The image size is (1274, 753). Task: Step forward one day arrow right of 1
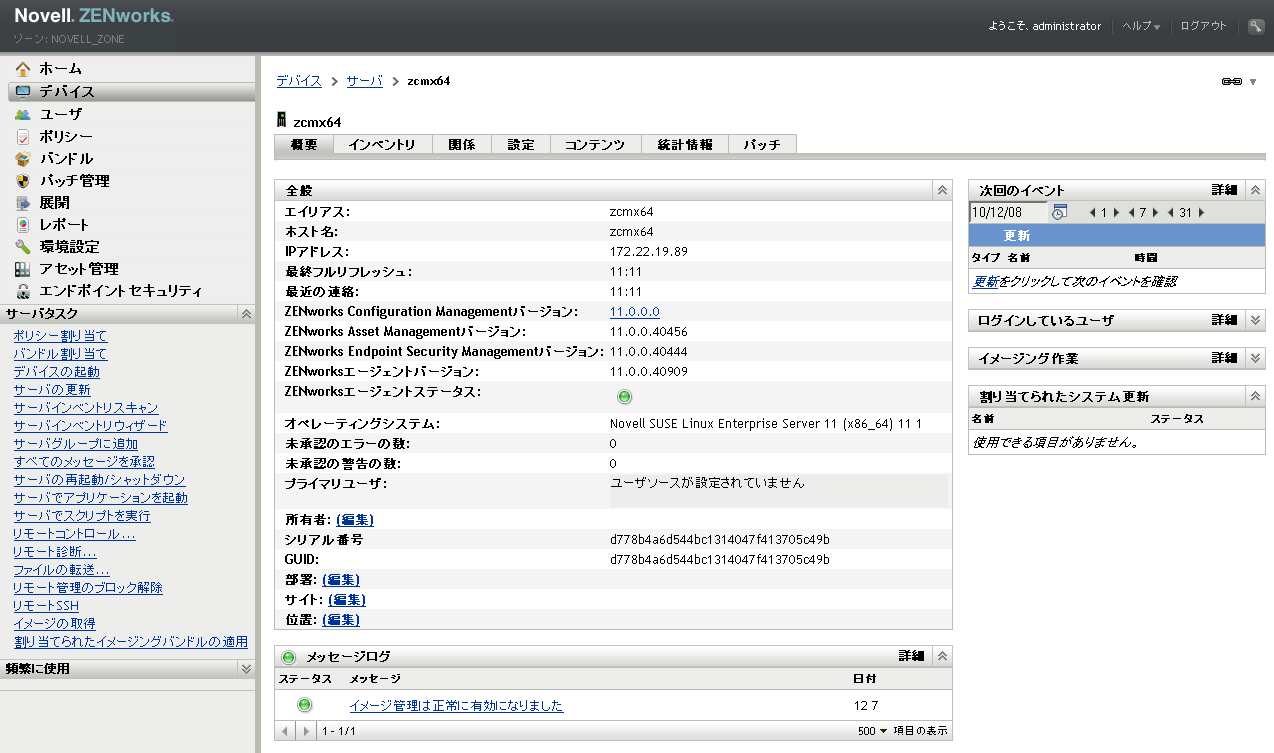pos(1116,212)
